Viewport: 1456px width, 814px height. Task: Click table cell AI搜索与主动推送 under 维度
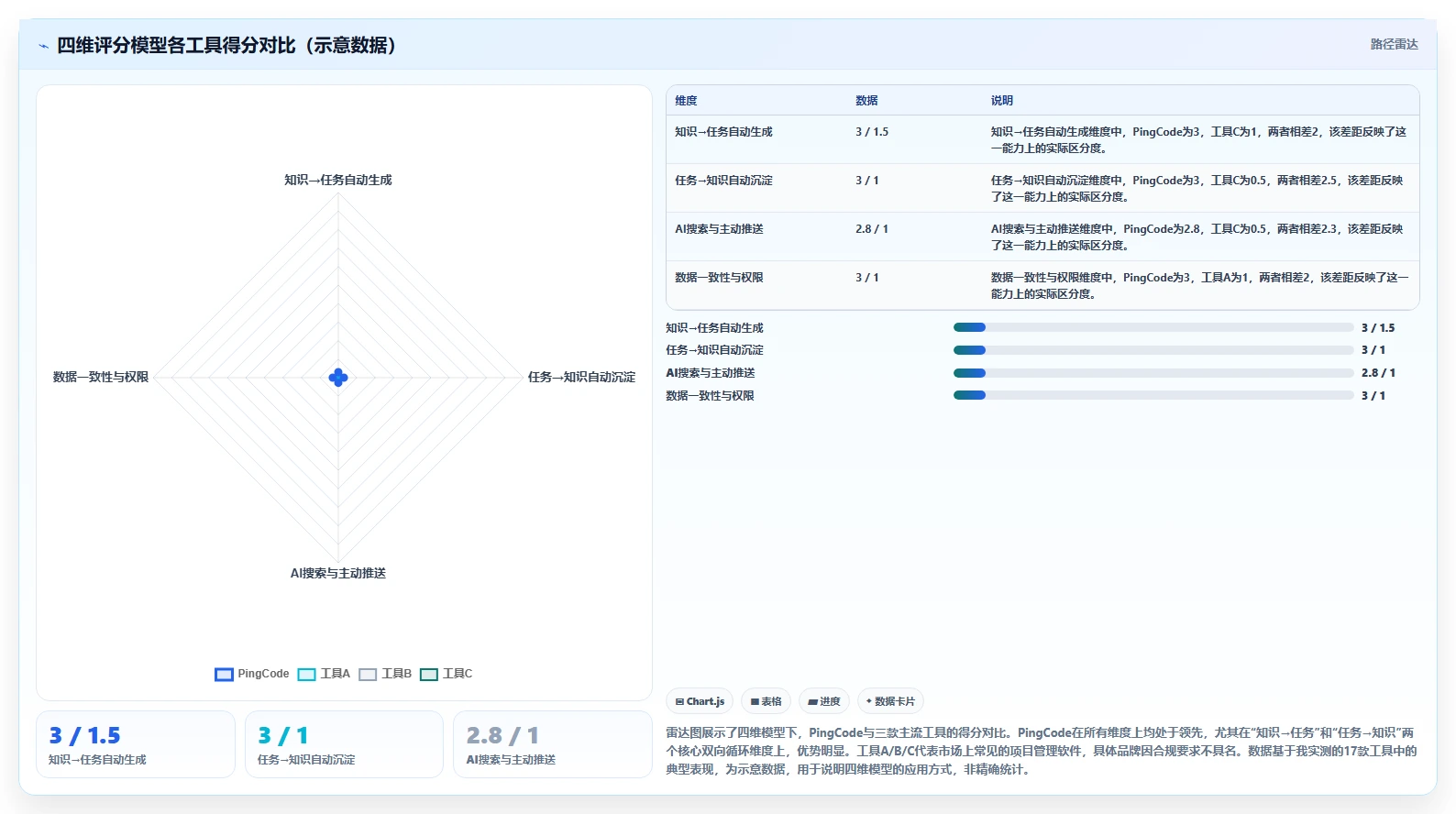click(x=719, y=229)
